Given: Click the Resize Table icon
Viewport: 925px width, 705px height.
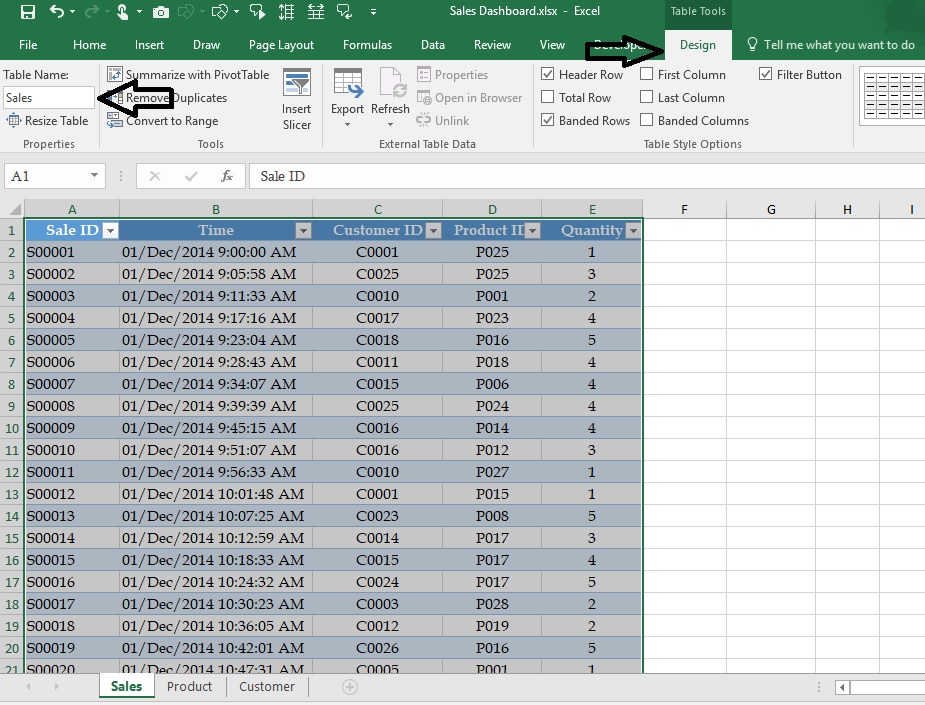Looking at the screenshot, I should pyautogui.click(x=14, y=121).
